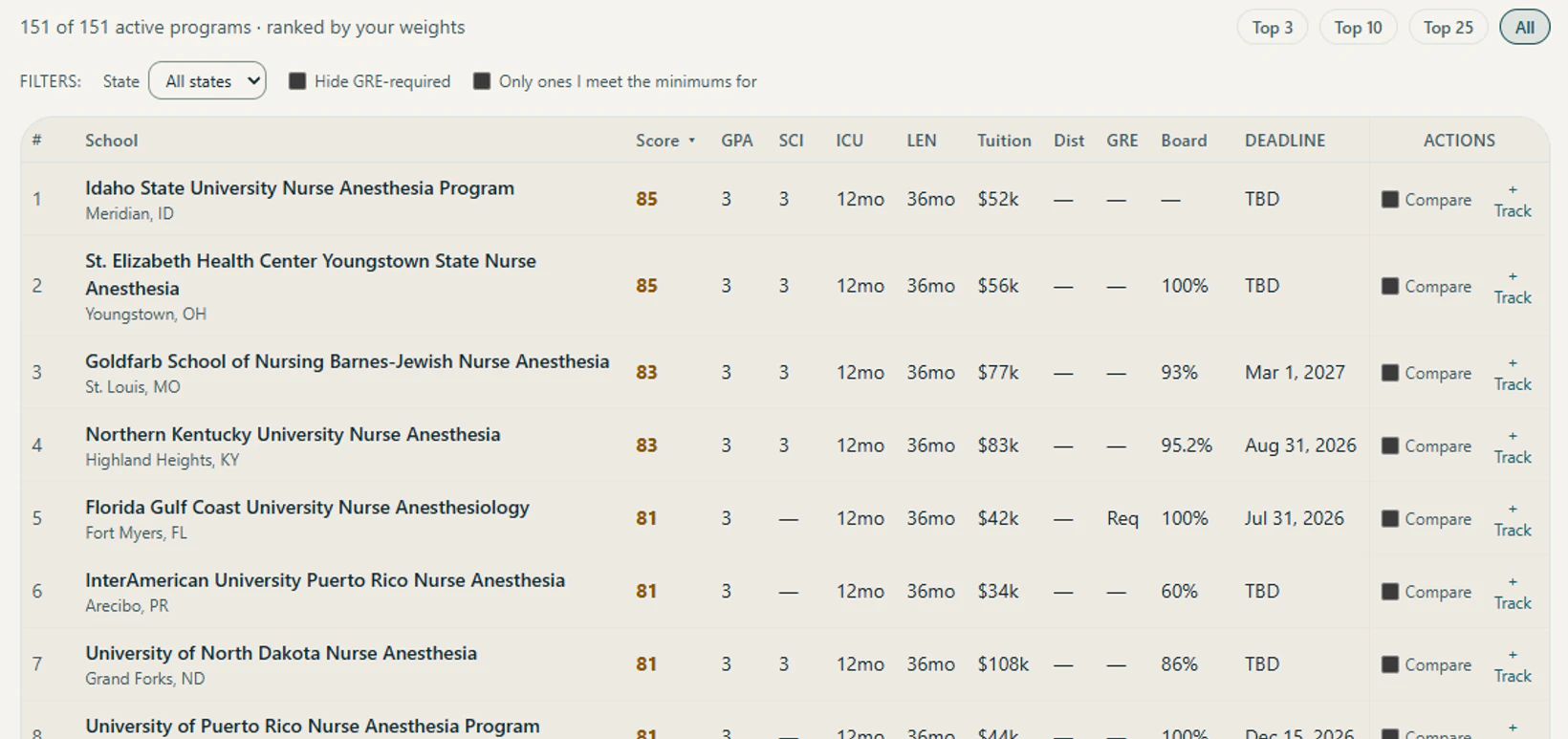1568x739 pixels.
Task: Track University of North Dakota program
Action: click(1513, 664)
